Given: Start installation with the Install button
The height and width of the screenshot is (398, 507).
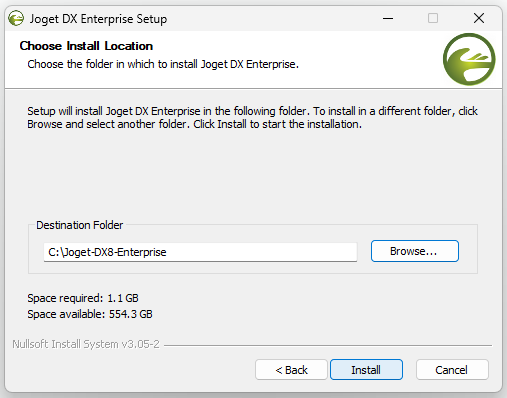Looking at the screenshot, I should 366,369.
